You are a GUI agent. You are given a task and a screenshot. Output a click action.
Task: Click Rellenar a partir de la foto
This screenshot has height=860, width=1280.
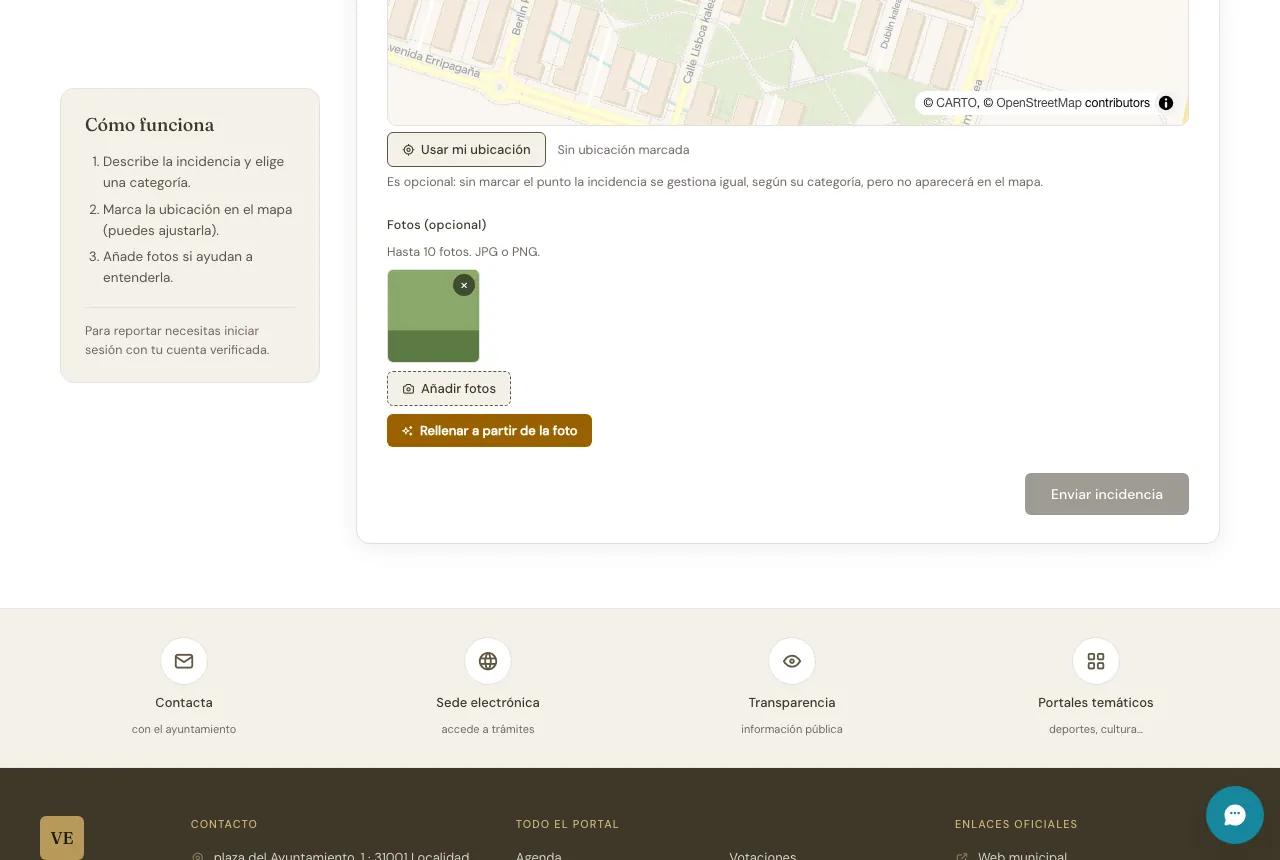point(489,431)
